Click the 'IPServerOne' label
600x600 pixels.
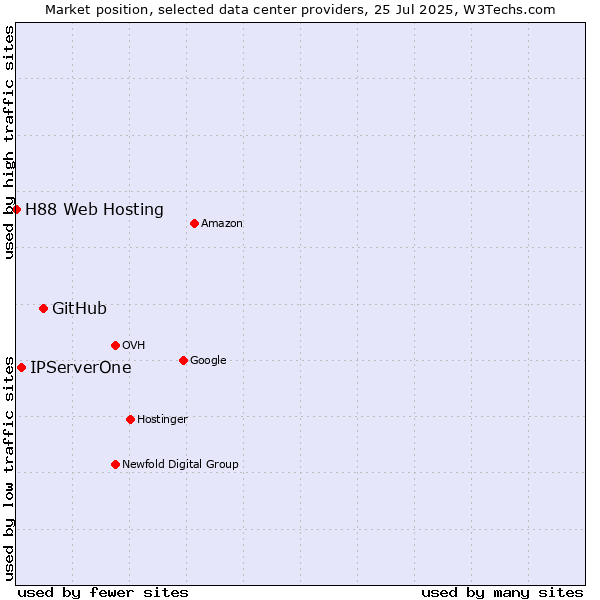click(81, 368)
